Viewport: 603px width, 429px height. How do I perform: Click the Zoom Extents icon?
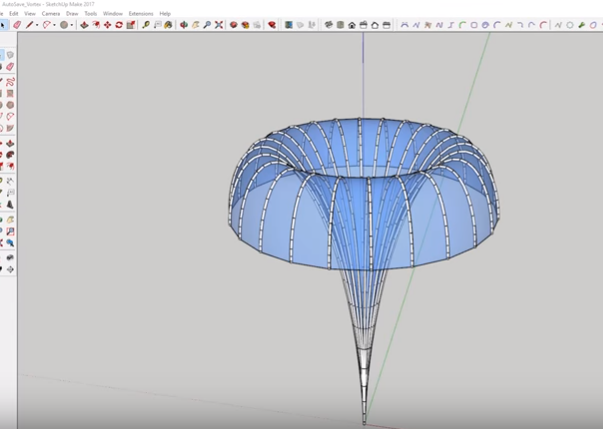click(219, 25)
